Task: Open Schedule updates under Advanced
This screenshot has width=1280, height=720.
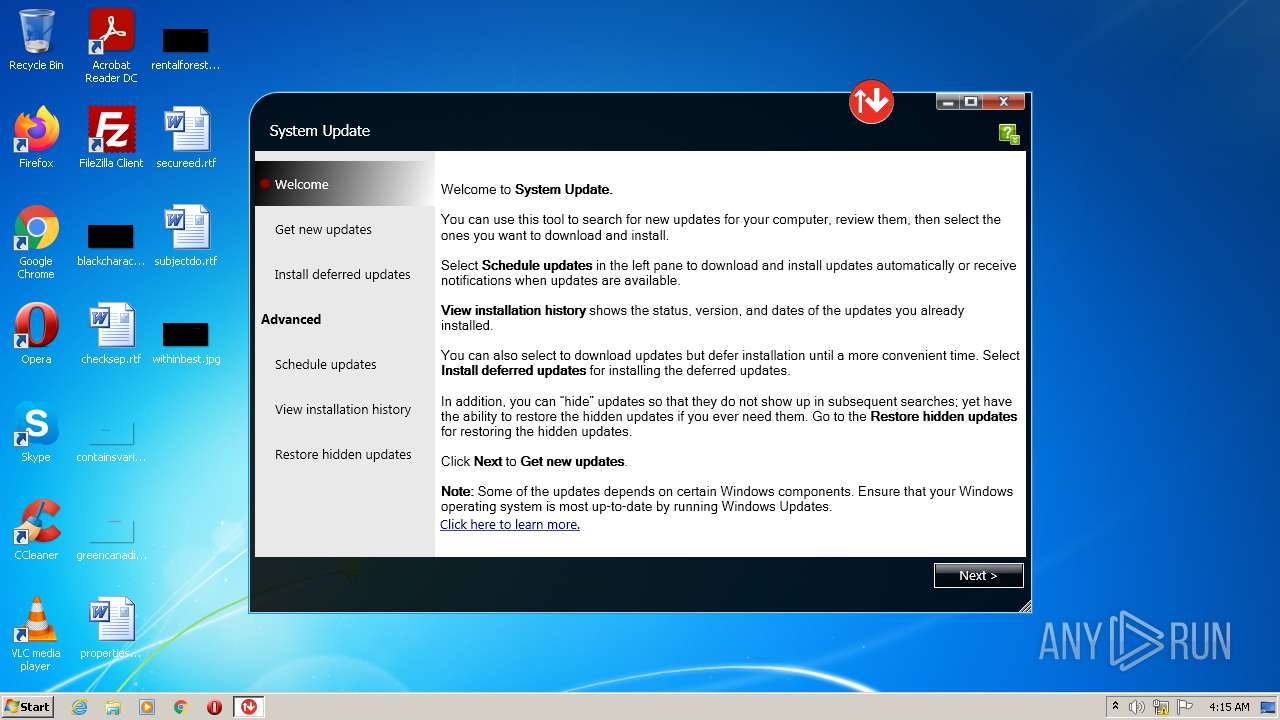Action: pos(345,364)
